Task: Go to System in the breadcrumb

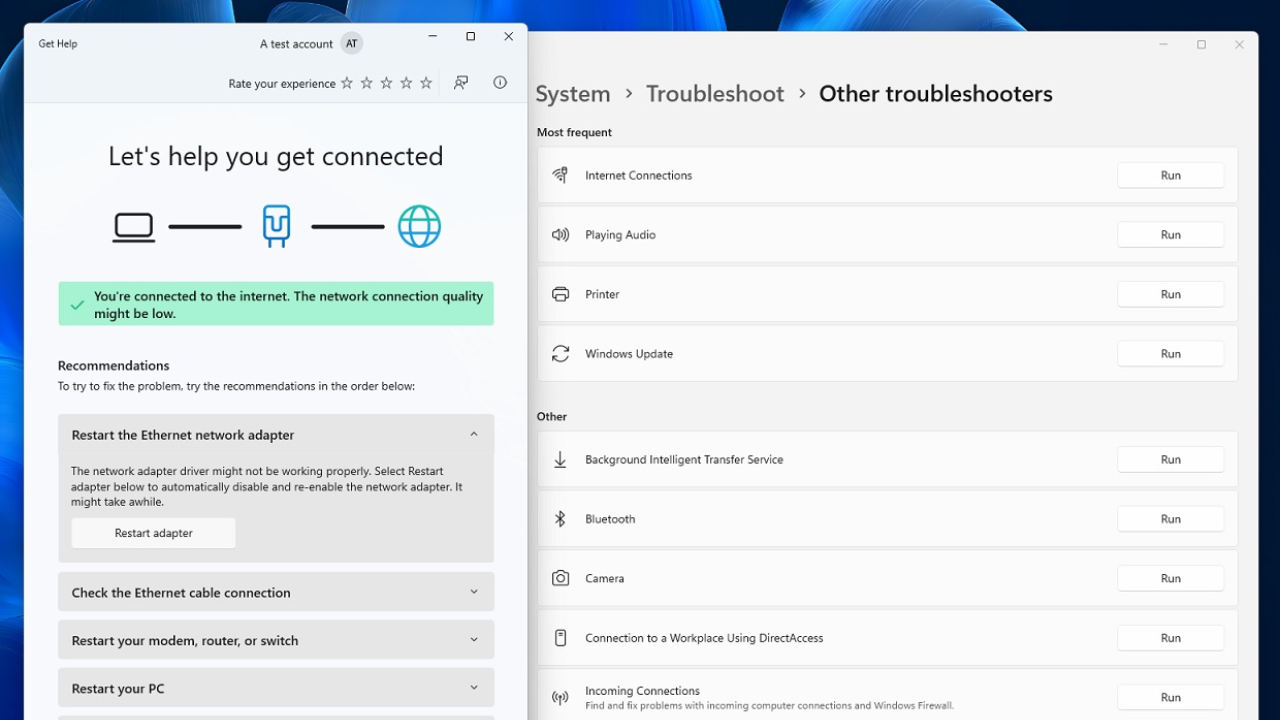Action: pos(573,94)
